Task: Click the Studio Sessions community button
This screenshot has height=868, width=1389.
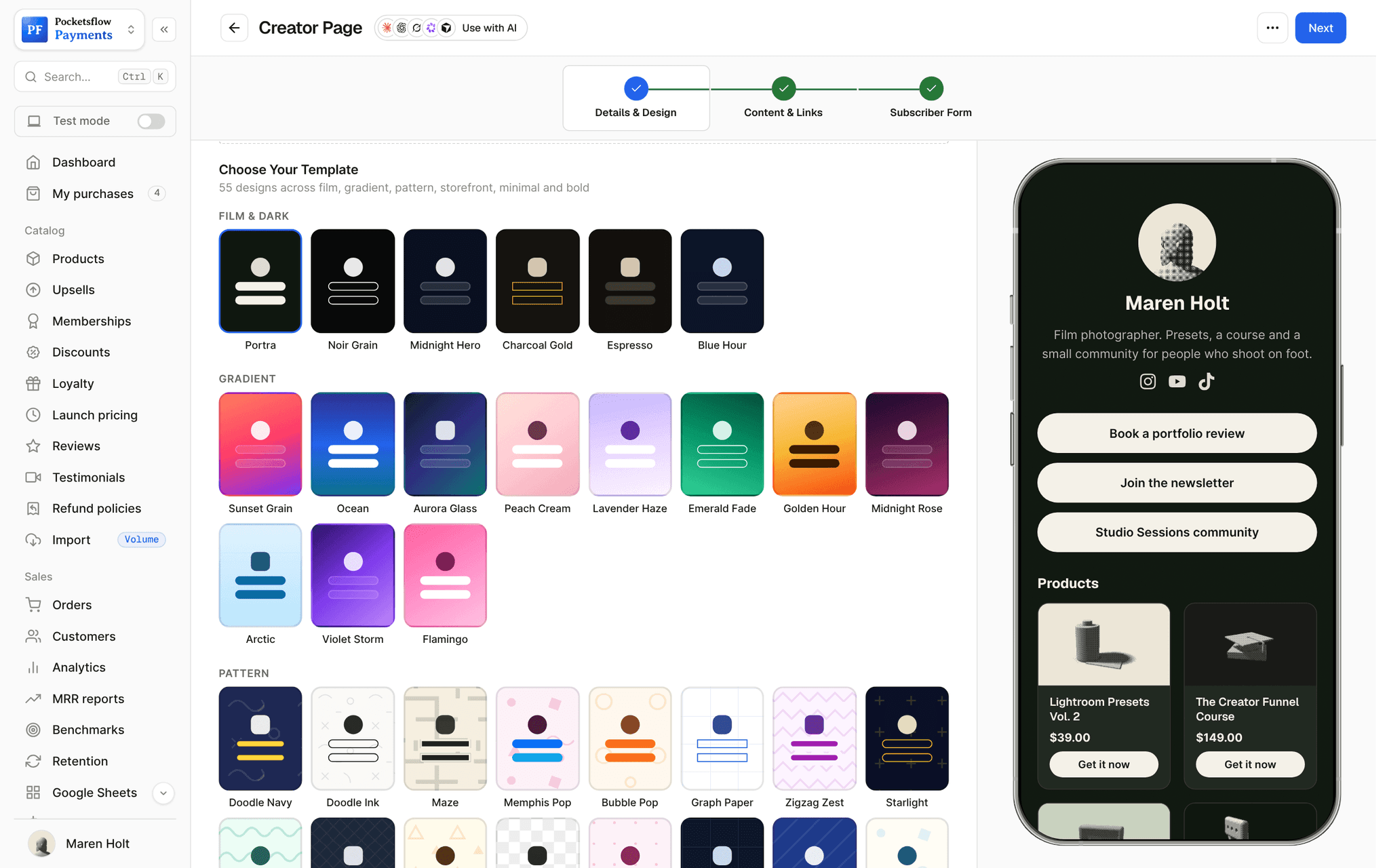Action: tap(1177, 532)
